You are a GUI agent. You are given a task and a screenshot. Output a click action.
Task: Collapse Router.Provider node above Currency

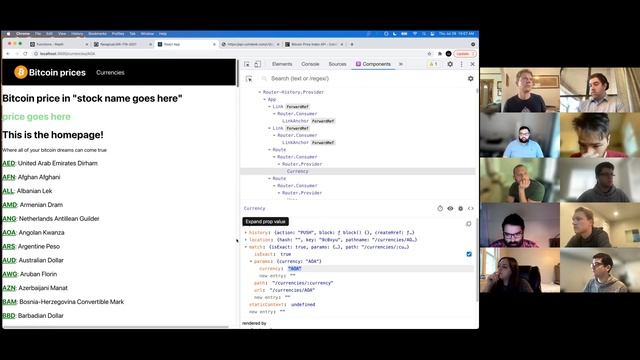[x=279, y=164]
